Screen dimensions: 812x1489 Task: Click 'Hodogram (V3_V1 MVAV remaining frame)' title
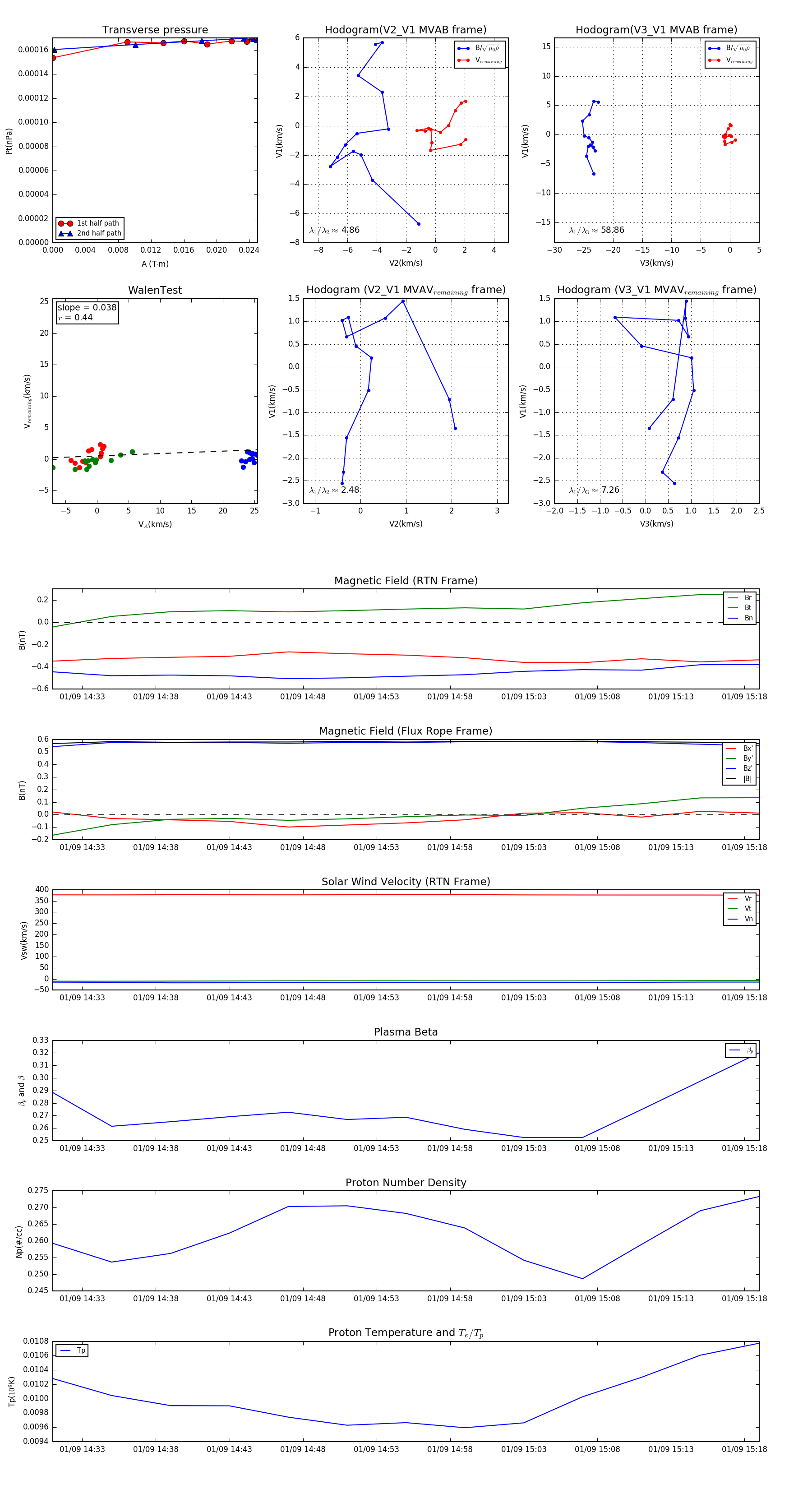(x=656, y=290)
